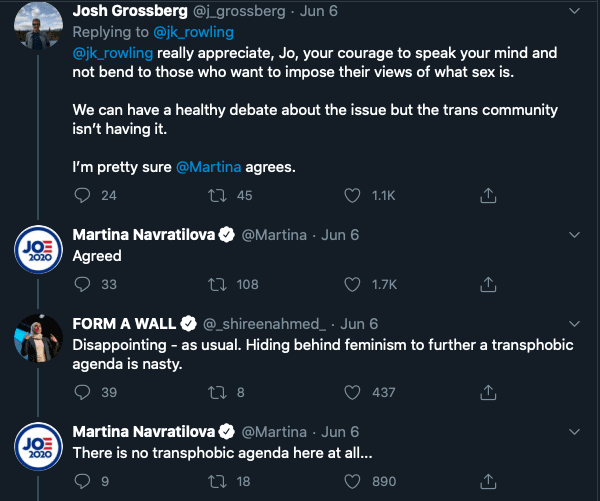Screen dimensions: 600x501
Task: Open more options on Josh Grossberg's tweet
Action: pos(573,13)
